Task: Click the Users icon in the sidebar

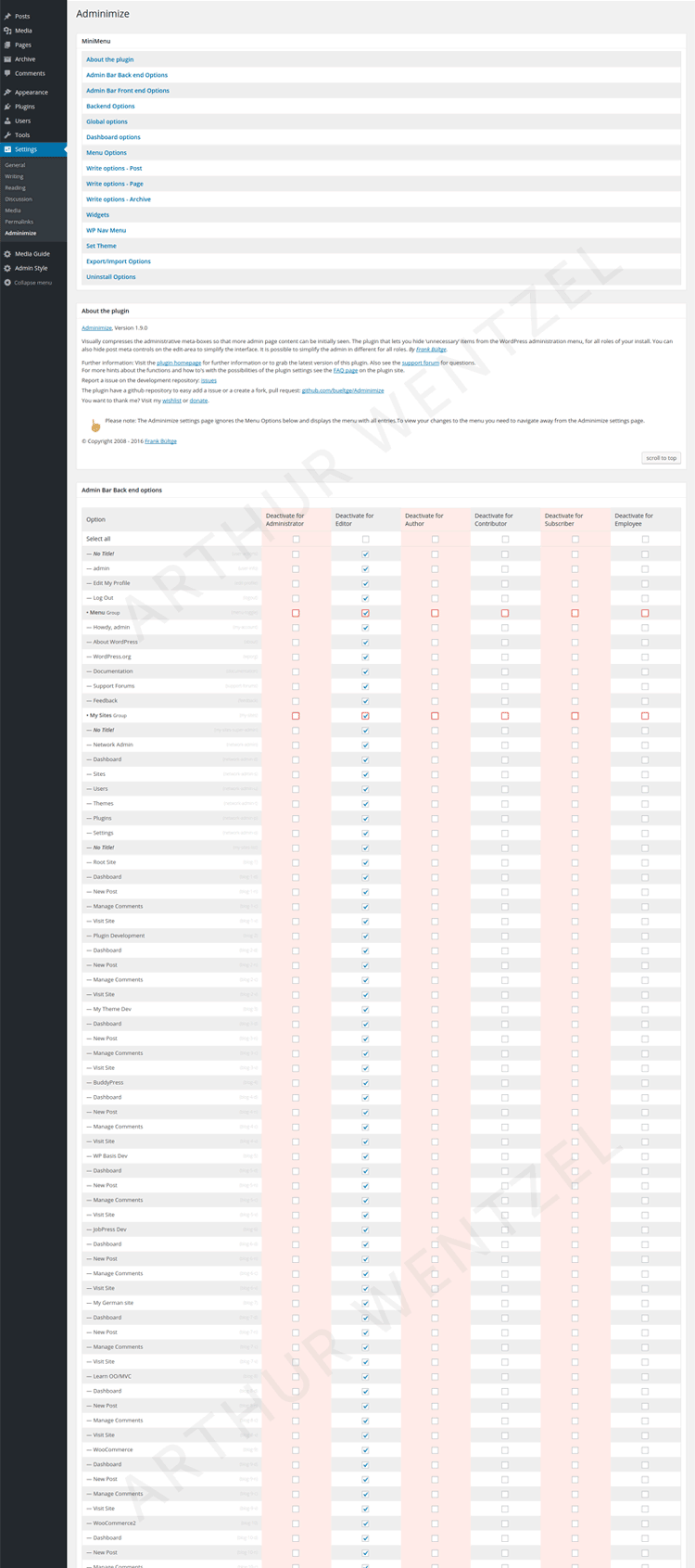Action: point(7,121)
